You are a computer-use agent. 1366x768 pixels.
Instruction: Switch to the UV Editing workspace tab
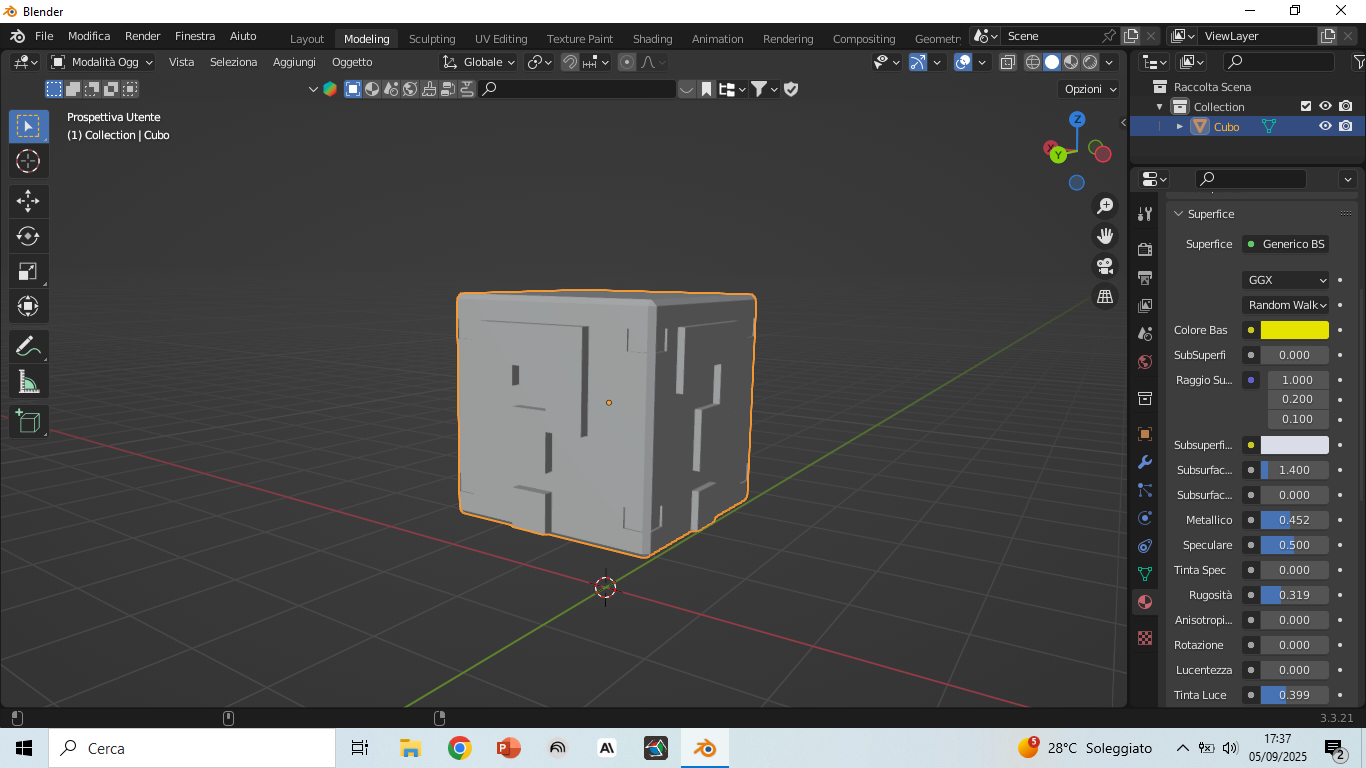[x=501, y=39]
